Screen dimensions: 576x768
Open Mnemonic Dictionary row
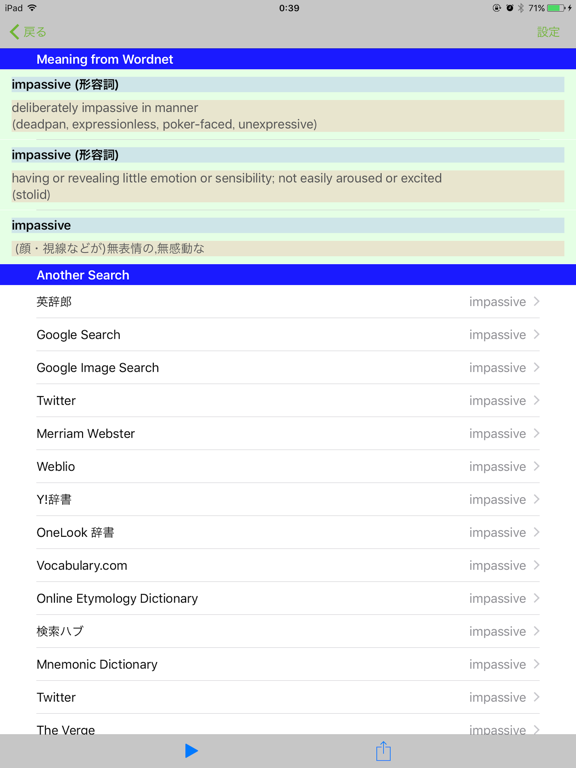pos(288,664)
